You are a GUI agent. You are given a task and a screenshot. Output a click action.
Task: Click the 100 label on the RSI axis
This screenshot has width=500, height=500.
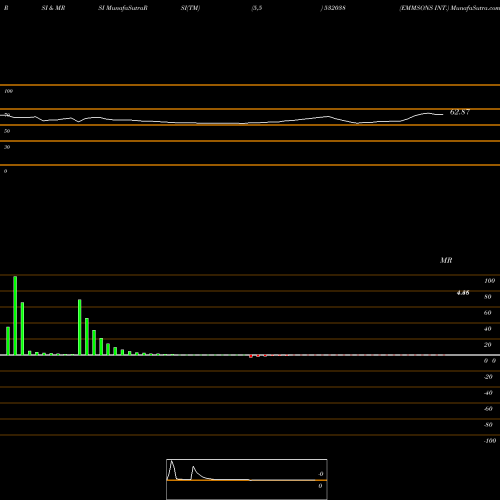pos(8,91)
